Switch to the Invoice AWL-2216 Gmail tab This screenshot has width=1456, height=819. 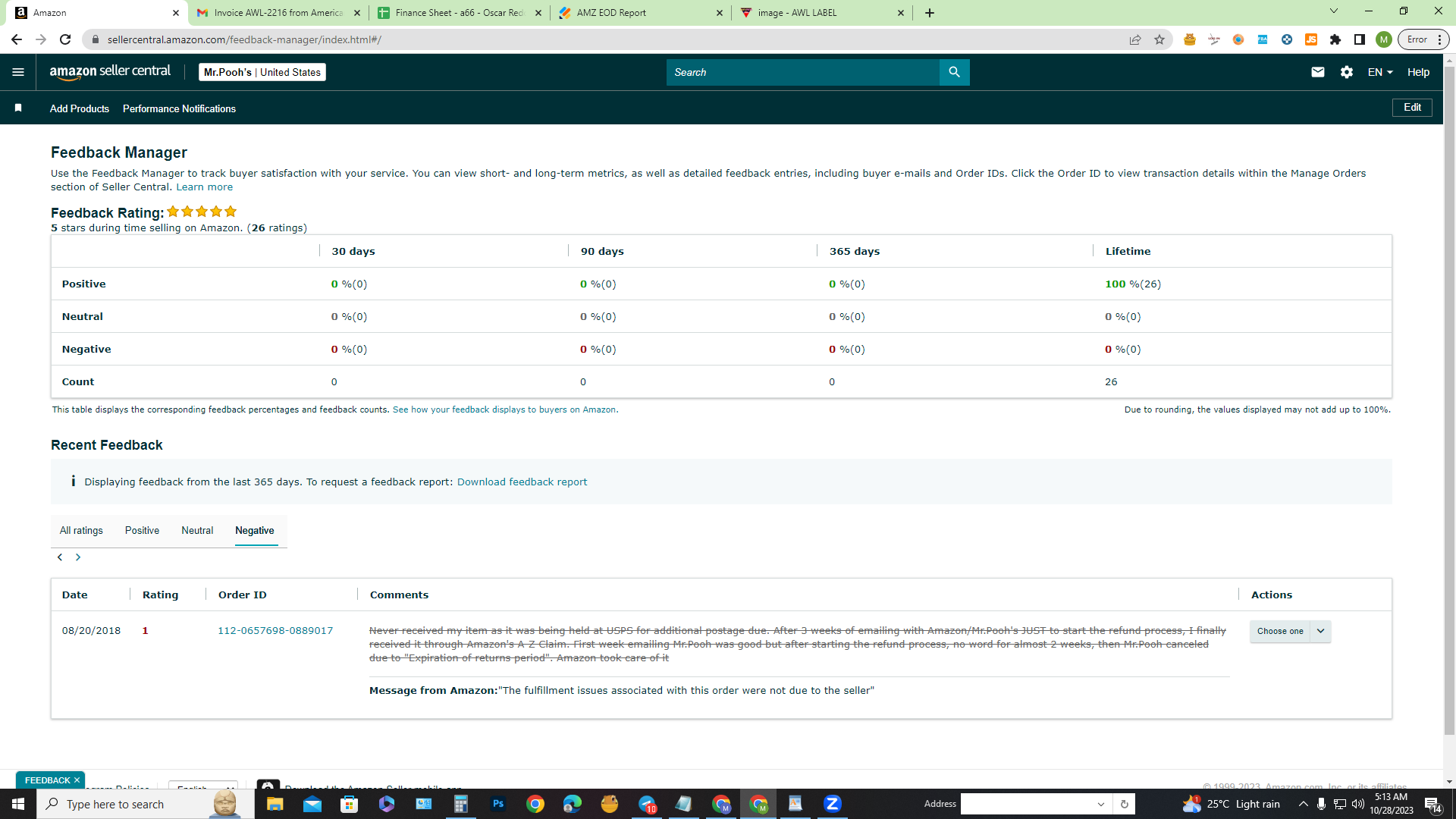pyautogui.click(x=278, y=13)
